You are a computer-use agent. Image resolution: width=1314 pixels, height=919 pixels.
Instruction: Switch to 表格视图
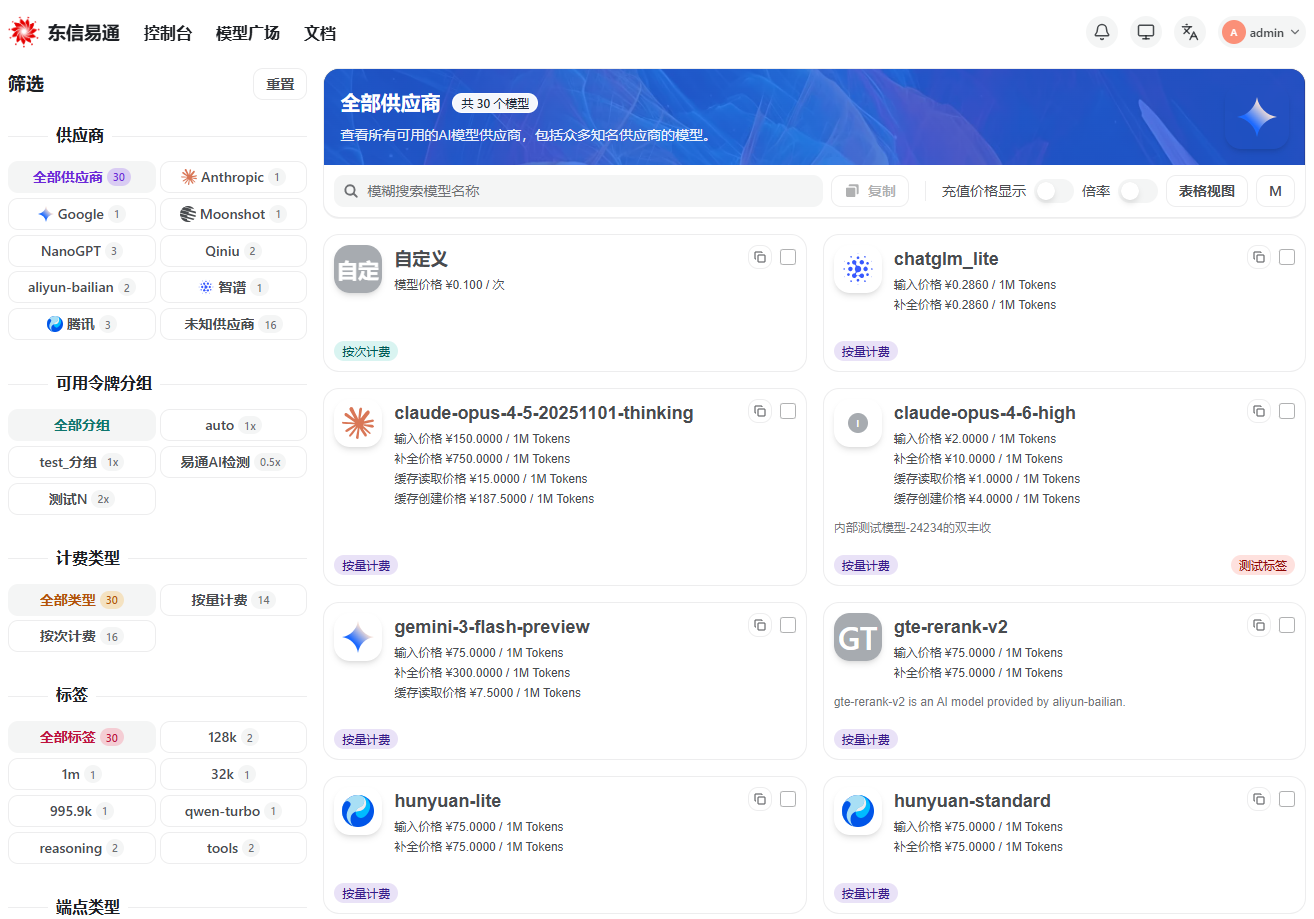(1207, 191)
